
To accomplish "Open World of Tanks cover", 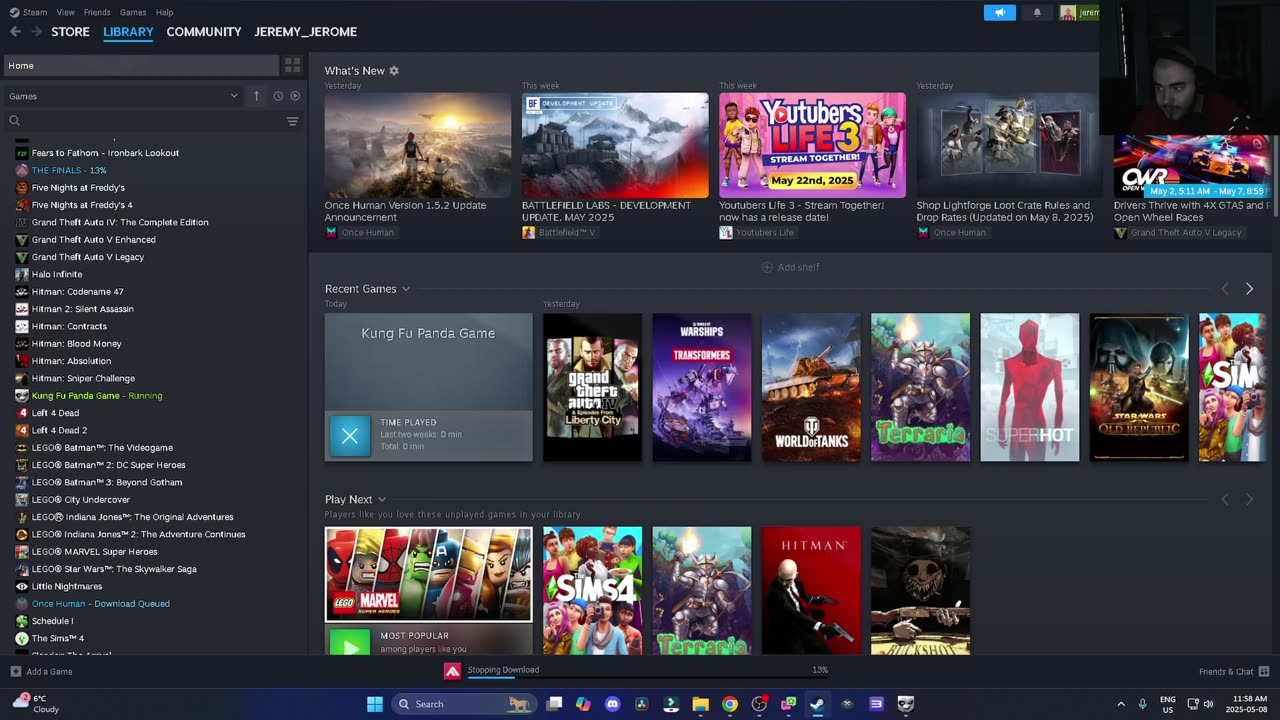I will click(811, 387).
